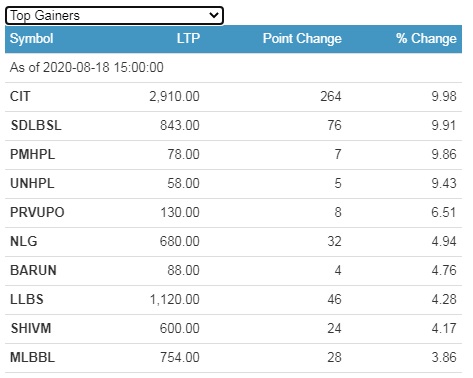The height and width of the screenshot is (378, 473).
Task: Click the MLBBL stock symbol
Action: 32,358
